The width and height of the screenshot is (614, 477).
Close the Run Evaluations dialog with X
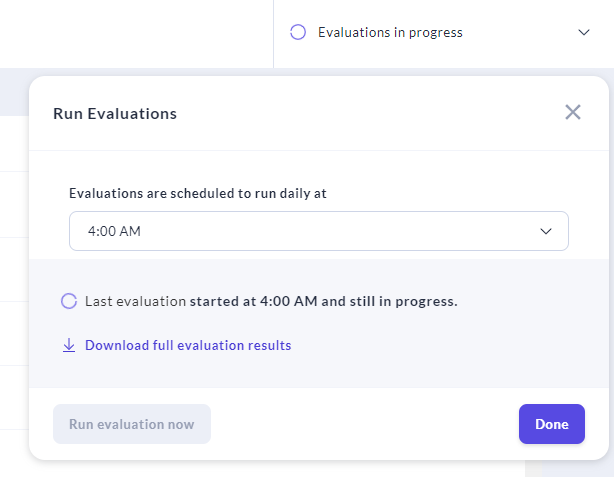(573, 112)
